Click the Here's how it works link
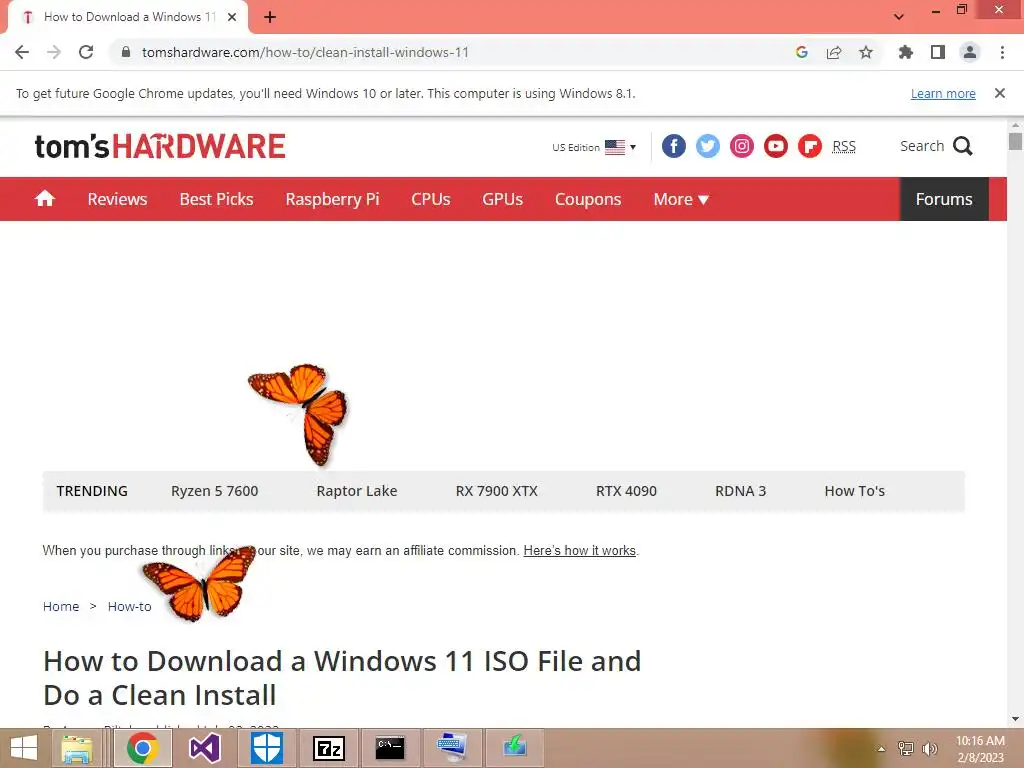This screenshot has width=1024, height=768. 579,551
